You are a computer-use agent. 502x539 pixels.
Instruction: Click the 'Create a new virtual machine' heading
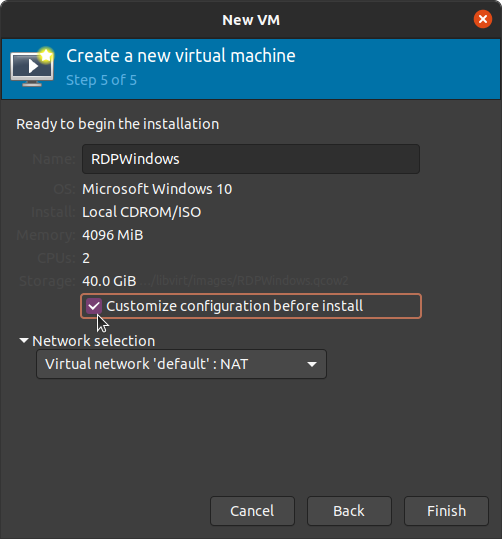[x=181, y=56]
